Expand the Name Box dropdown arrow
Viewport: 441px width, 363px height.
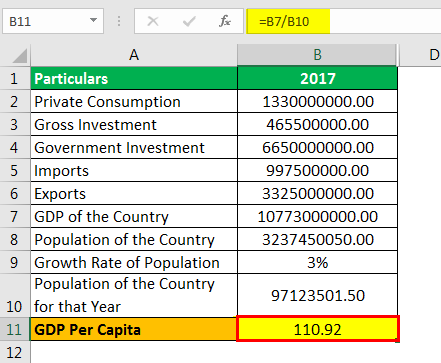pos(94,21)
